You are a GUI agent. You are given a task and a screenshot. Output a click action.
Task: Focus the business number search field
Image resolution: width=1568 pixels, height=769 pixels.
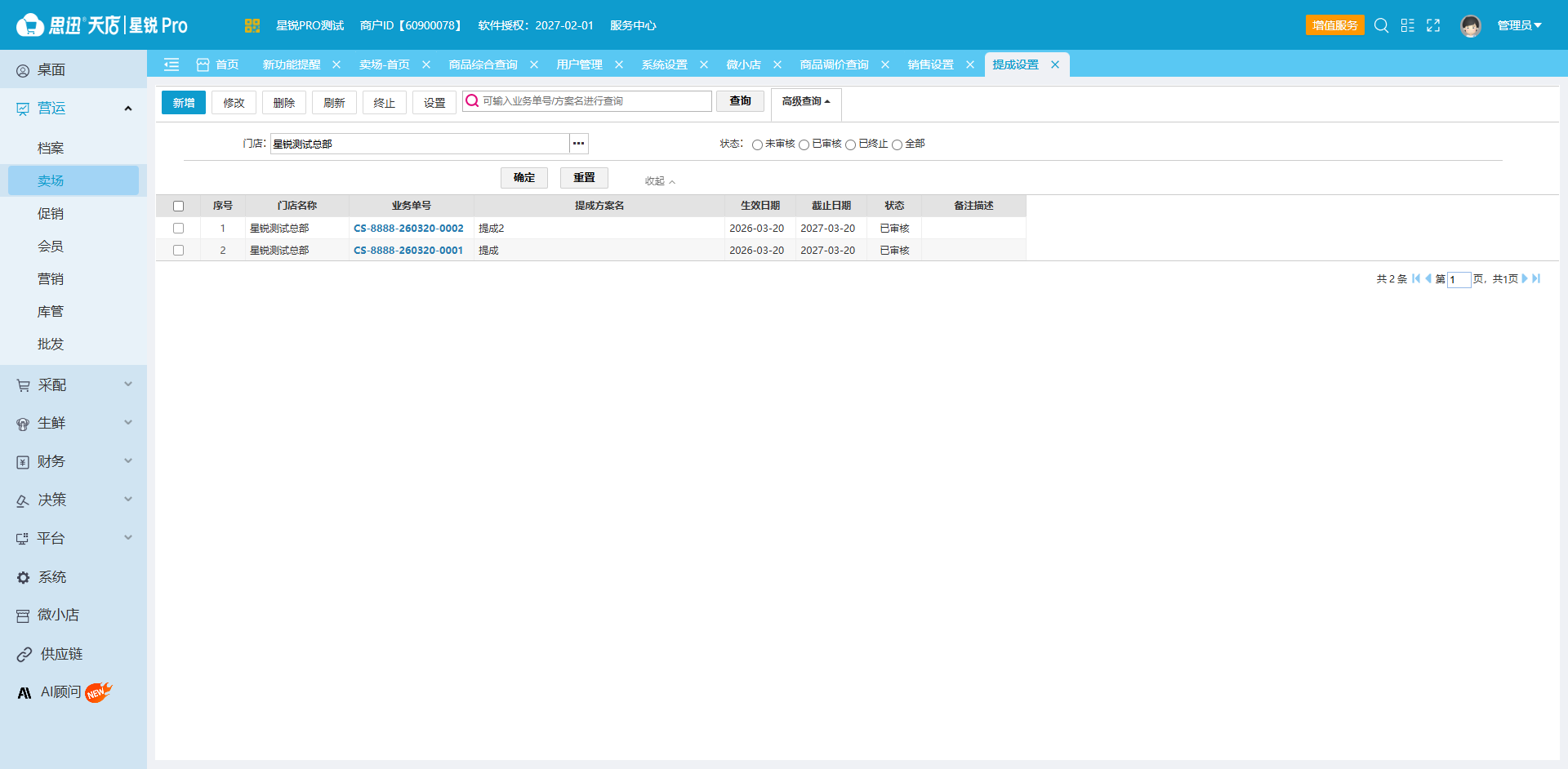coord(586,101)
